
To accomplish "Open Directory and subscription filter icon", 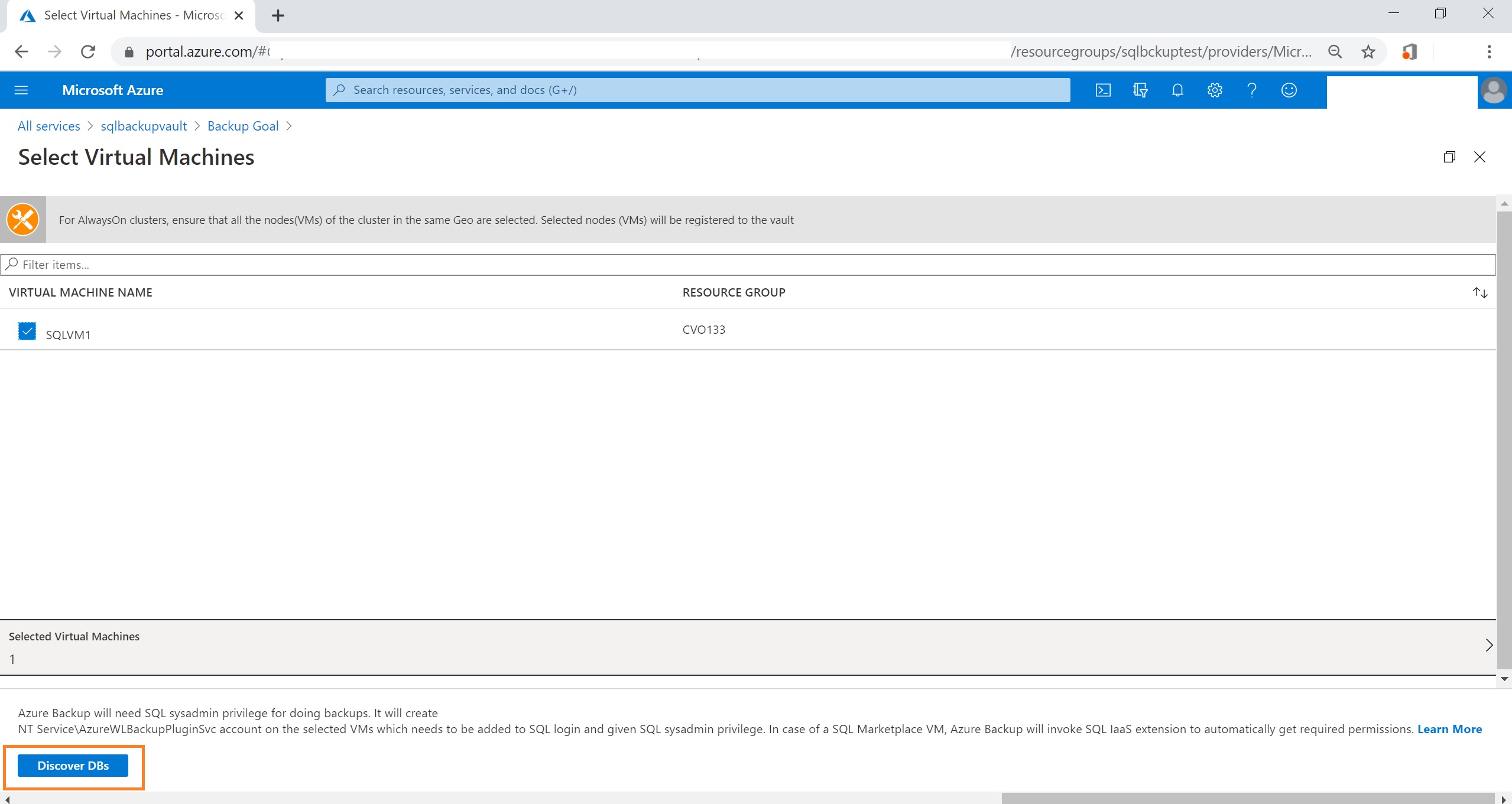I will click(x=1140, y=90).
